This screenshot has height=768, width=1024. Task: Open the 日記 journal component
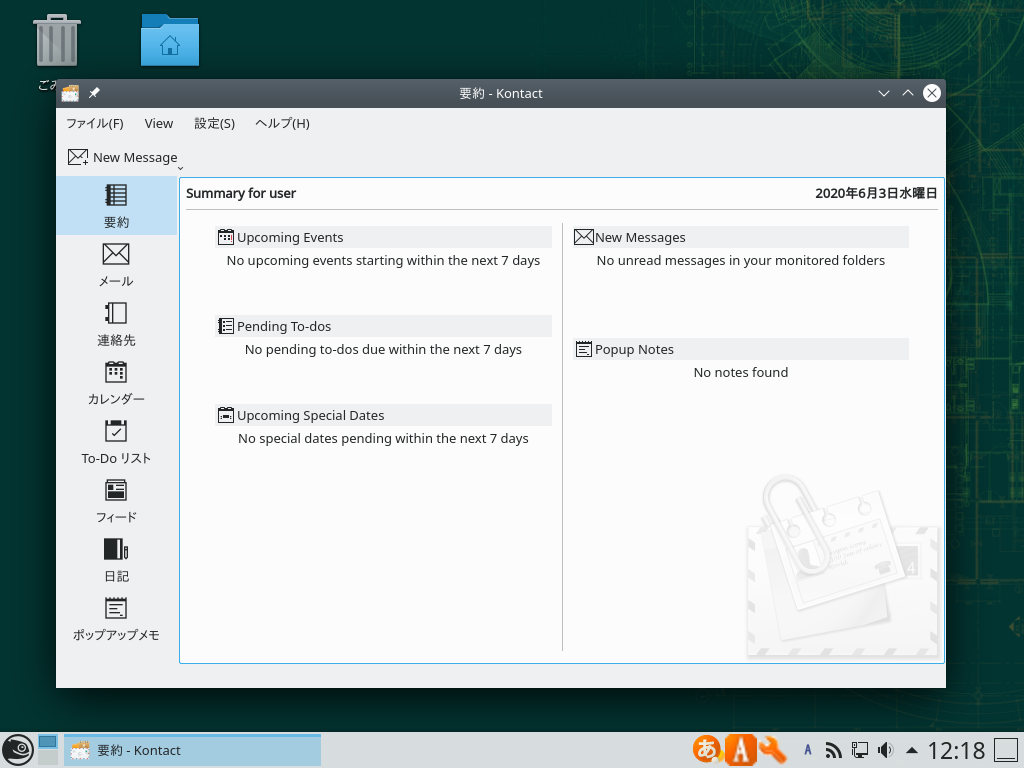116,560
